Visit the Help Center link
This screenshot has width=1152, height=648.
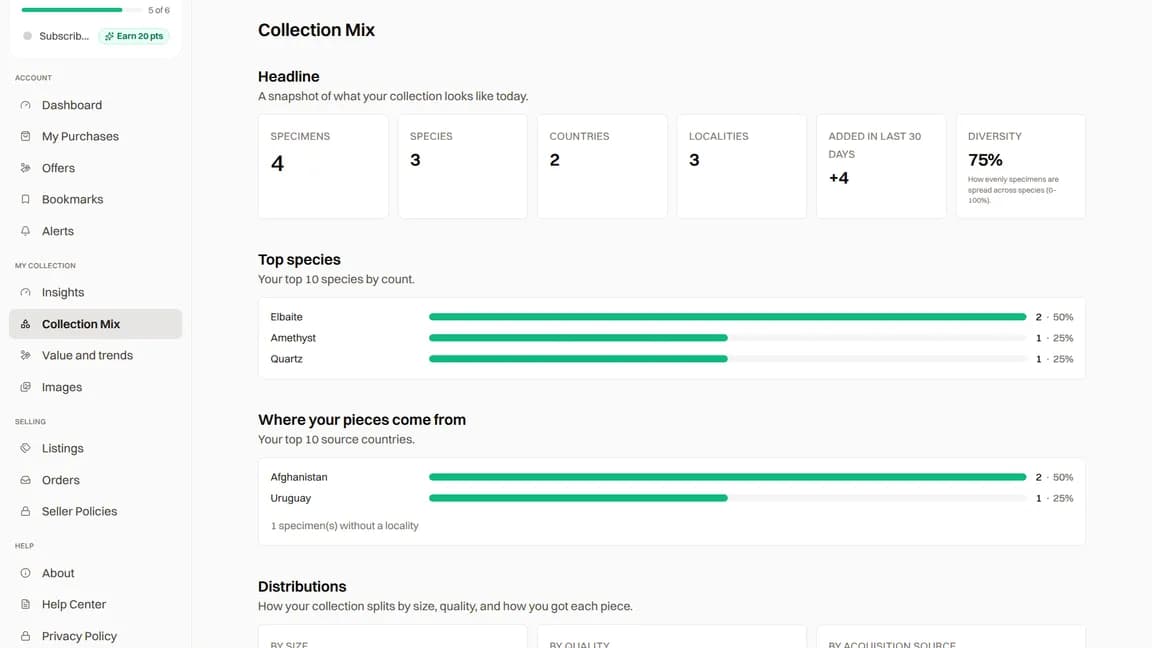[x=96, y=604]
